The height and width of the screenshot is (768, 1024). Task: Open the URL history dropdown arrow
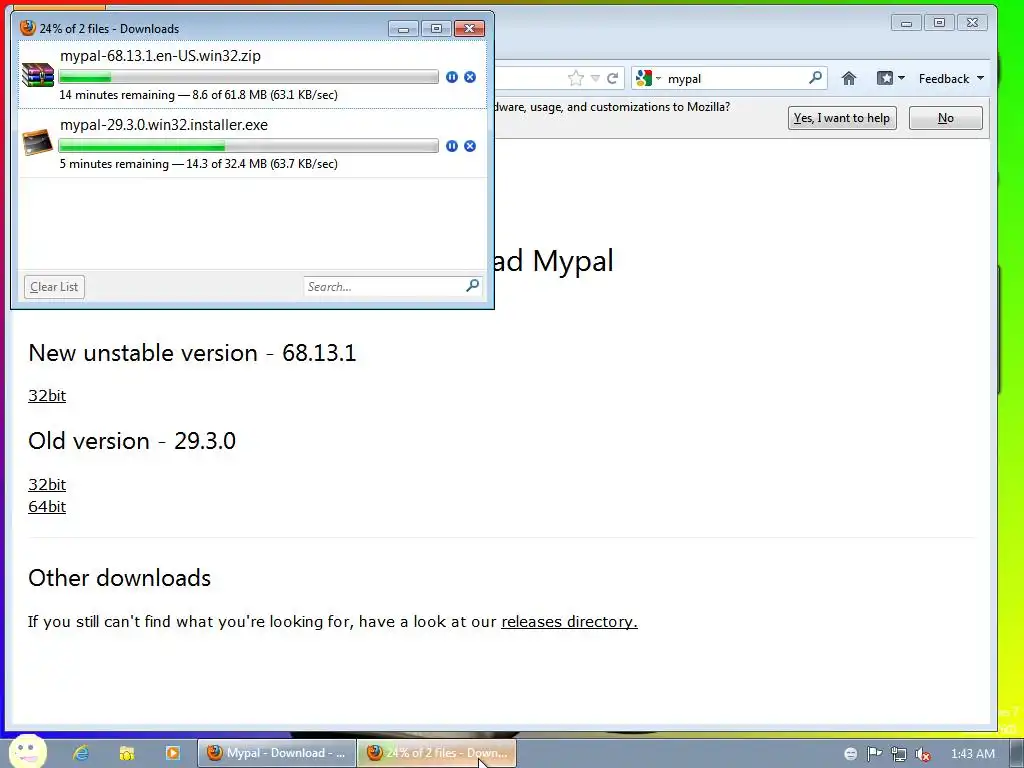tap(595, 78)
